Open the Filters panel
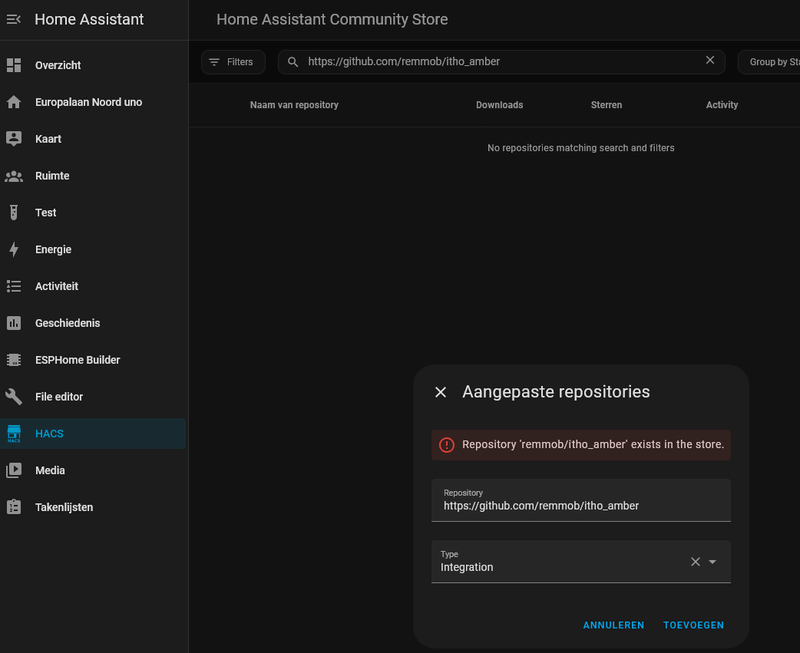800x653 pixels. pyautogui.click(x=233, y=62)
